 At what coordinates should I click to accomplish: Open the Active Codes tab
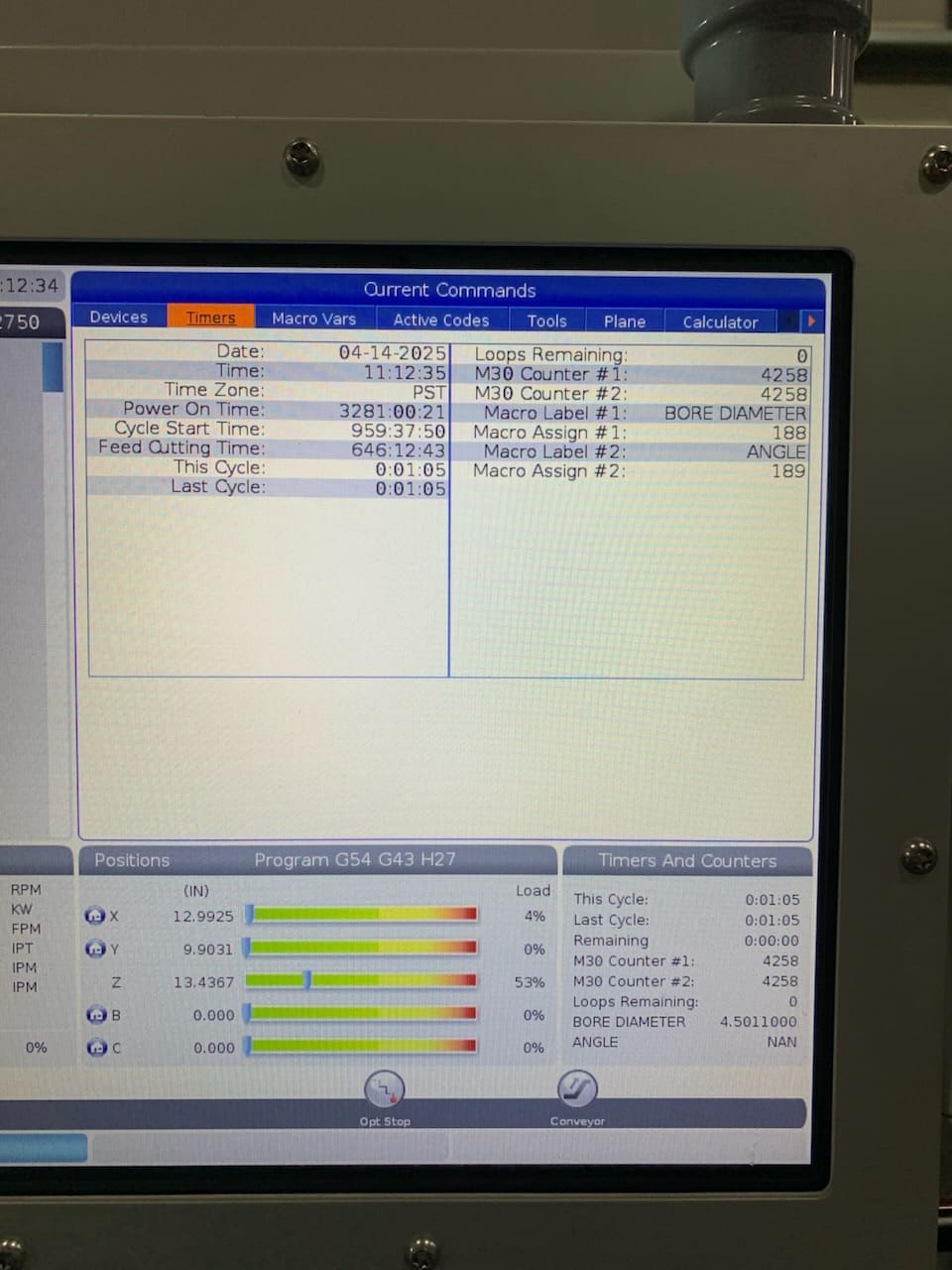[x=440, y=319]
